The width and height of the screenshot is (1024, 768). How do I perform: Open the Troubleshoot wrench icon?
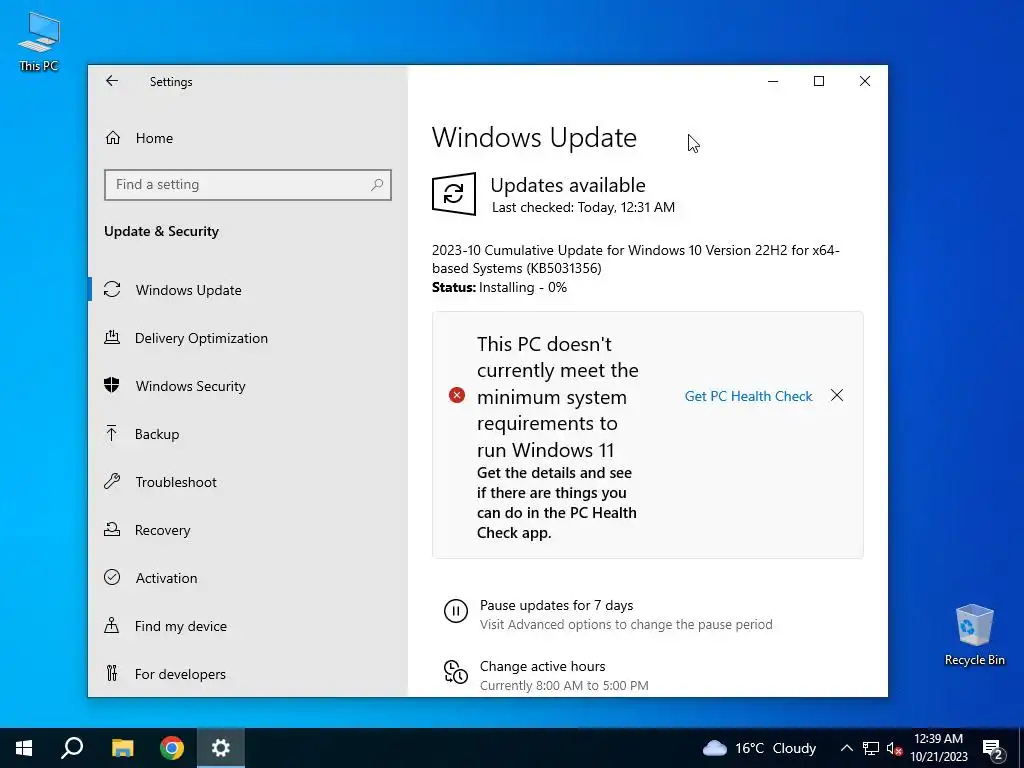[112, 481]
